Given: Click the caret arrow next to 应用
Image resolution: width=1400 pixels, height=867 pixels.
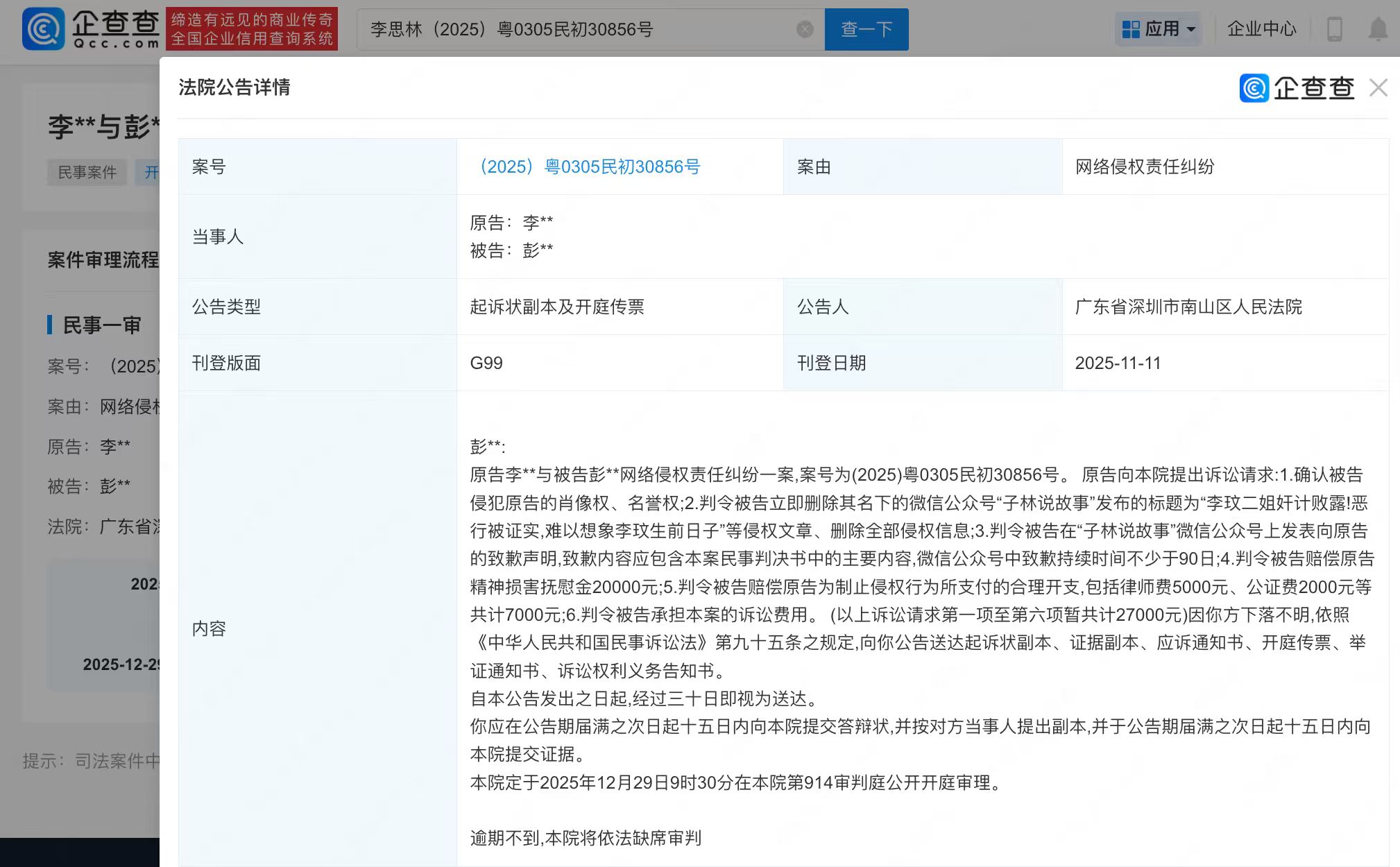Looking at the screenshot, I should (x=1191, y=30).
